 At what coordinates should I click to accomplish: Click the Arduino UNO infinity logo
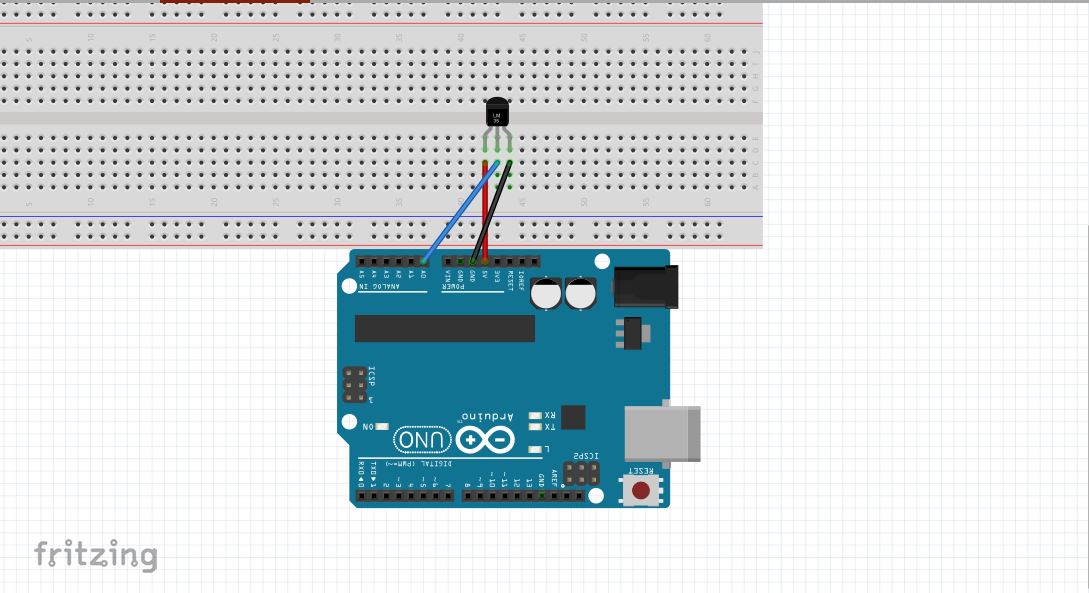[x=485, y=439]
